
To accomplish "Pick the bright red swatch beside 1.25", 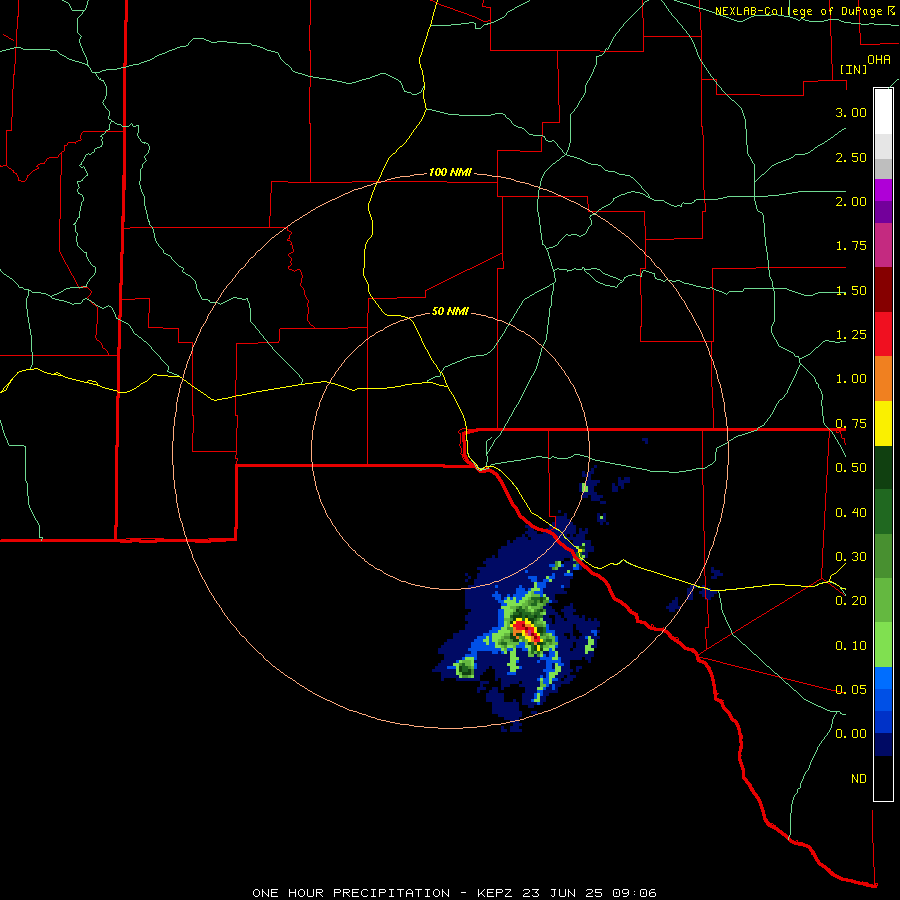I will tap(883, 334).
